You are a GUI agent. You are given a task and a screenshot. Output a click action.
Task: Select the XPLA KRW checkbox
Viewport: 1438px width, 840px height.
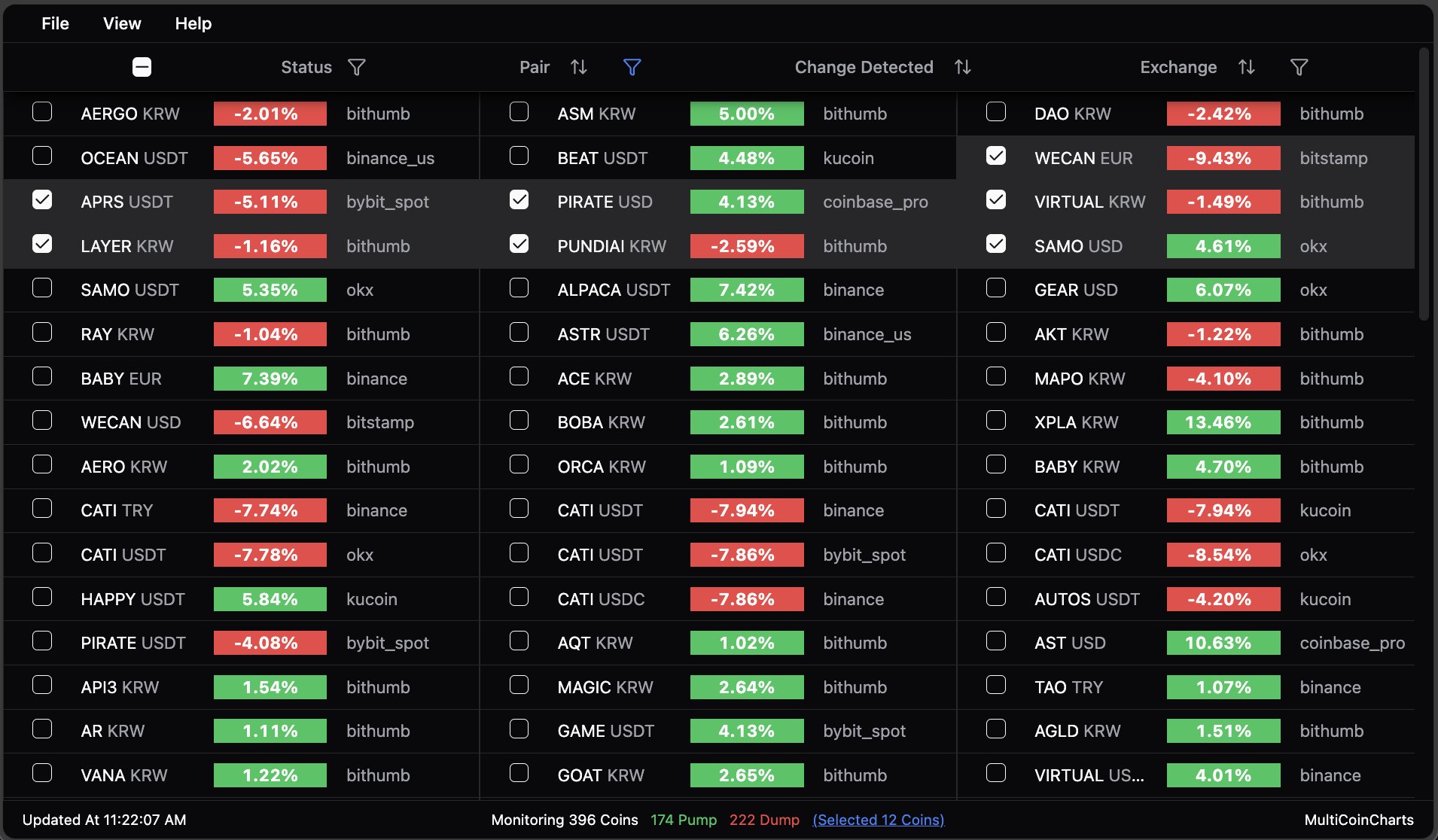point(995,421)
